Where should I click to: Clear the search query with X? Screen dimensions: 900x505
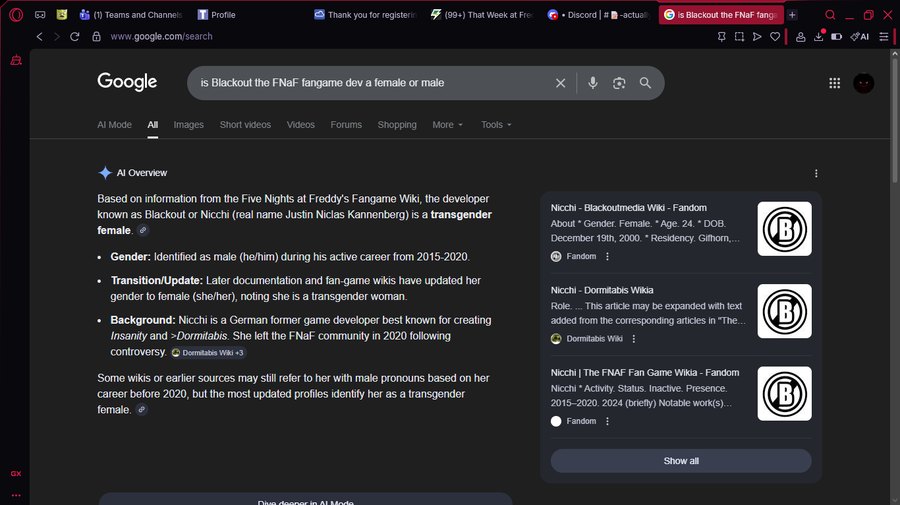(560, 83)
